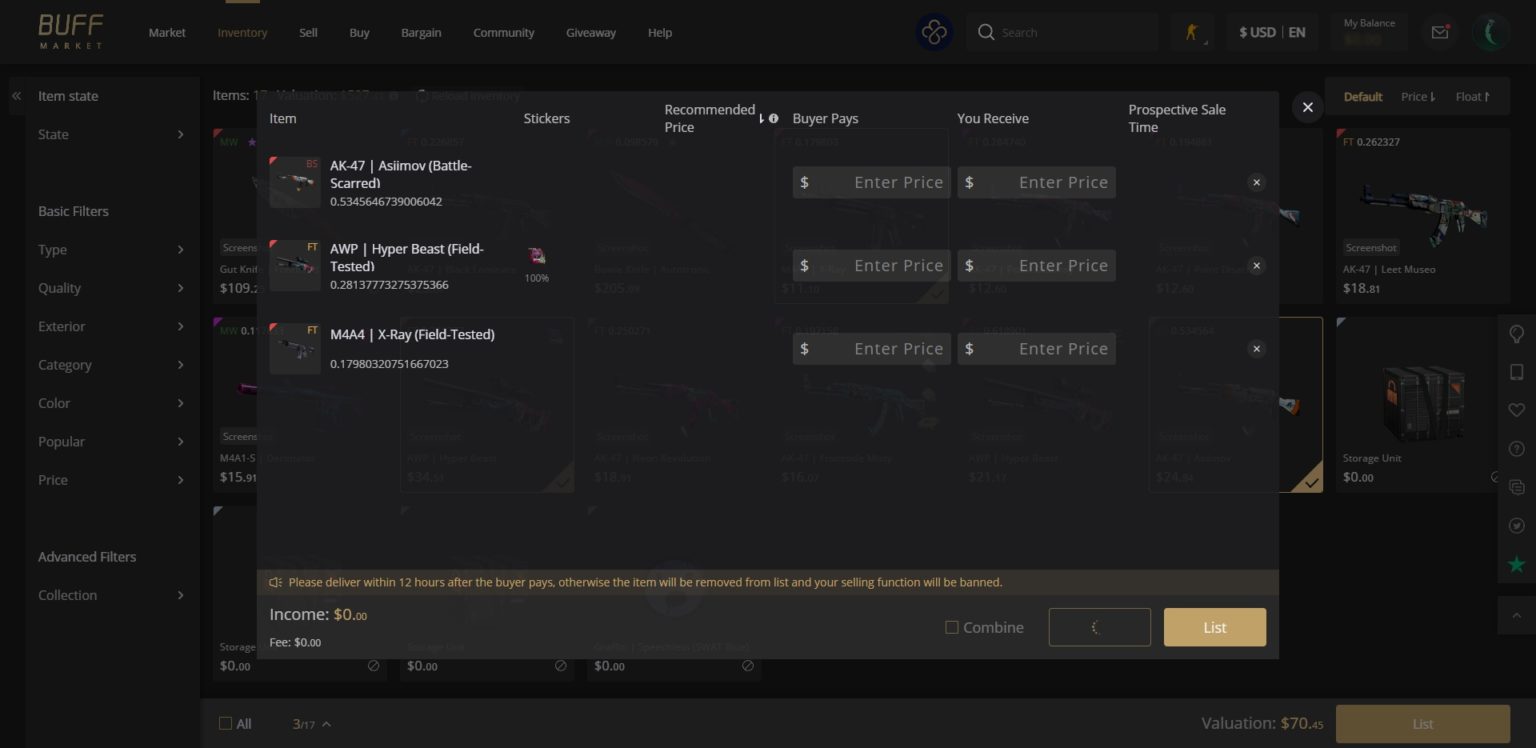
Task: Toggle the All items checkbox
Action: pos(225,723)
